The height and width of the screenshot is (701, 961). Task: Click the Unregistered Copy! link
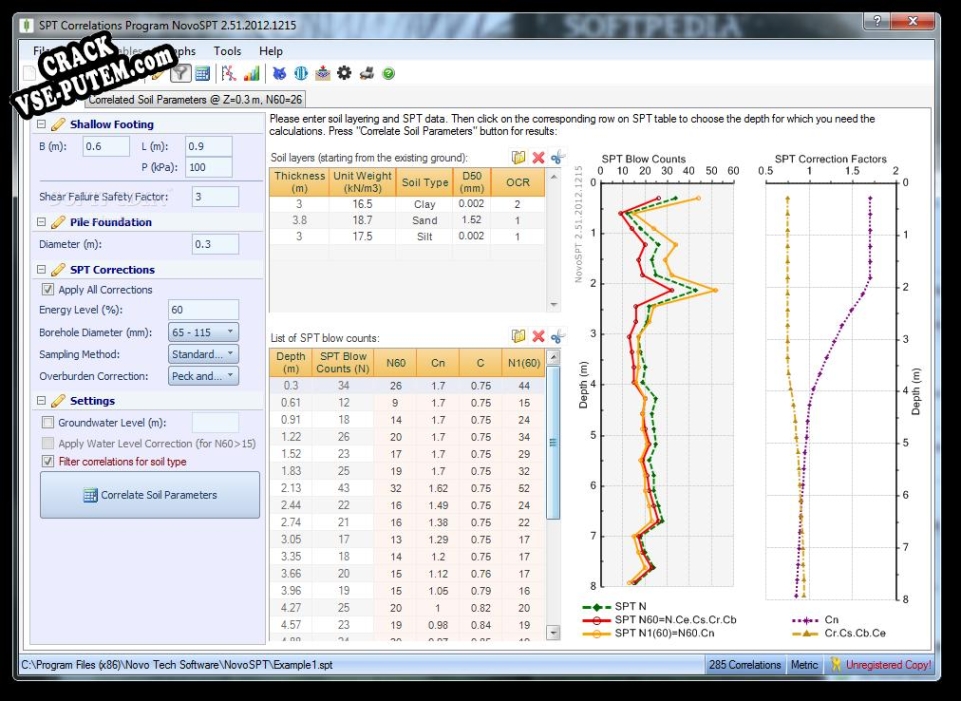pyautogui.click(x=888, y=664)
